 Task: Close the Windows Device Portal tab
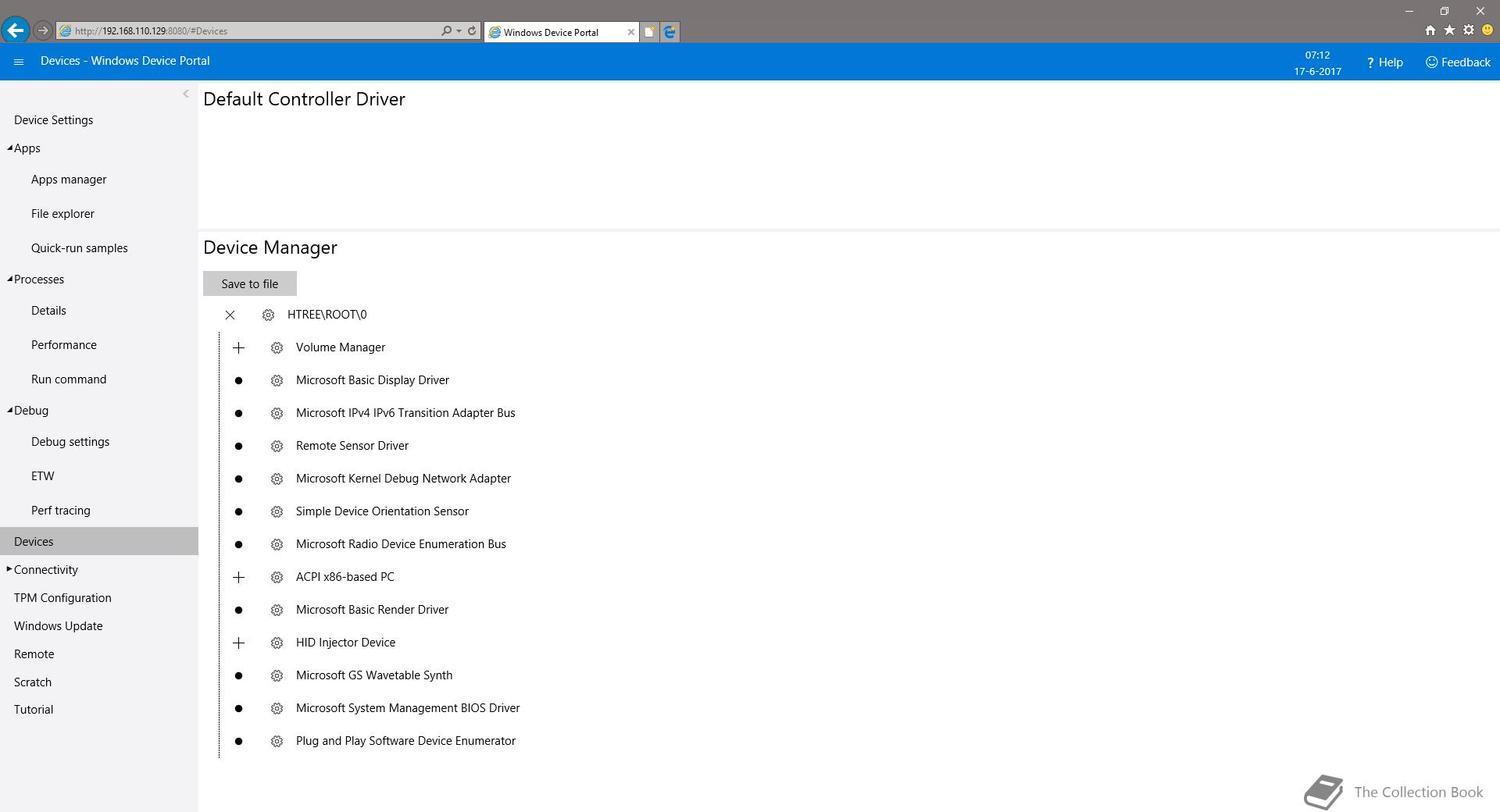coord(631,32)
